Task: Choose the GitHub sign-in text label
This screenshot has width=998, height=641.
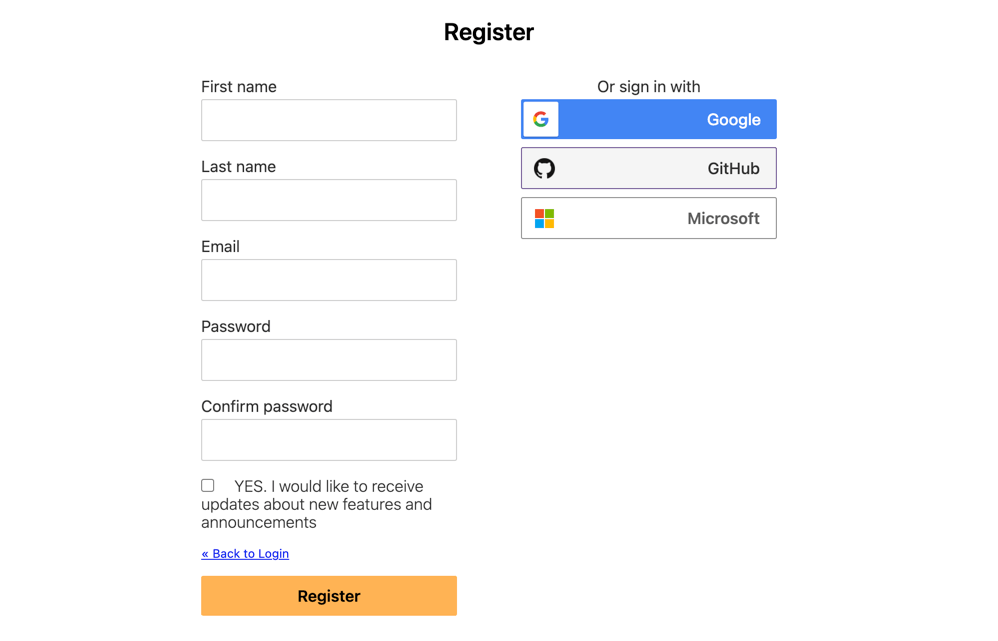Action: [x=733, y=169]
